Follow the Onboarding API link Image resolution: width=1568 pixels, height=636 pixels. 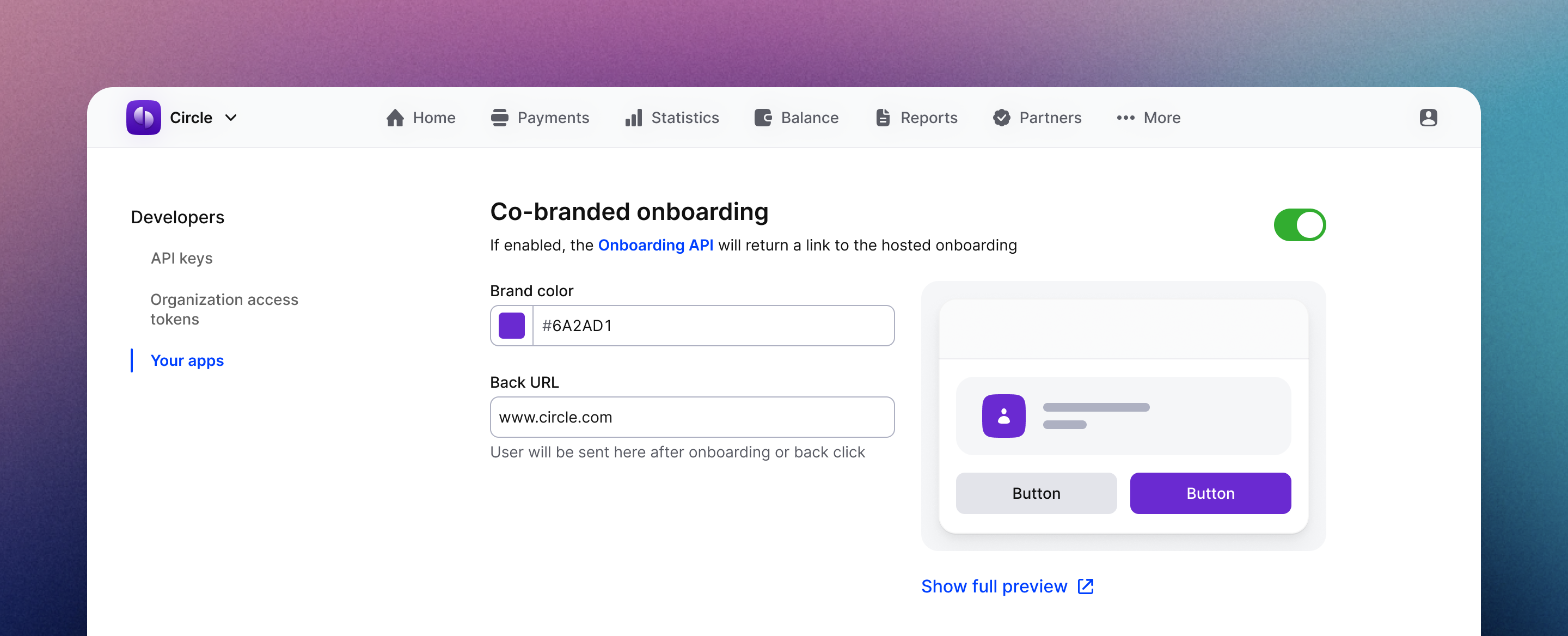[656, 244]
